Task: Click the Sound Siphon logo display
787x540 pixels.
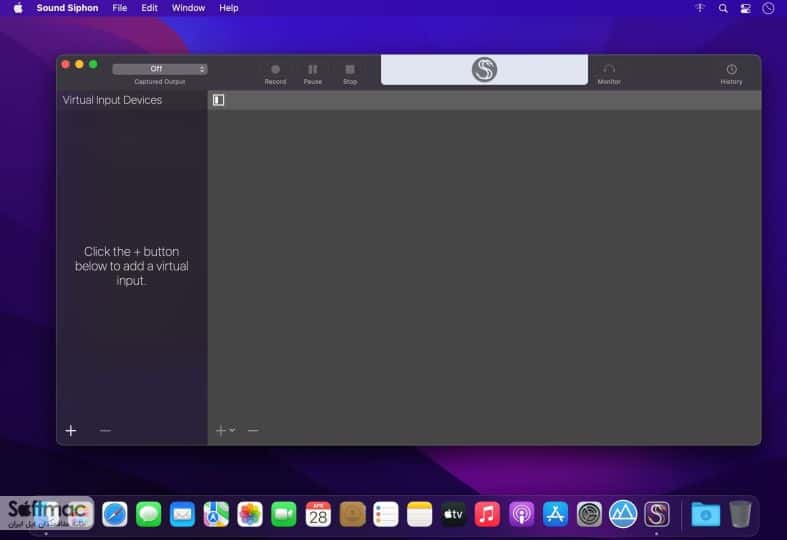Action: pyautogui.click(x=484, y=70)
